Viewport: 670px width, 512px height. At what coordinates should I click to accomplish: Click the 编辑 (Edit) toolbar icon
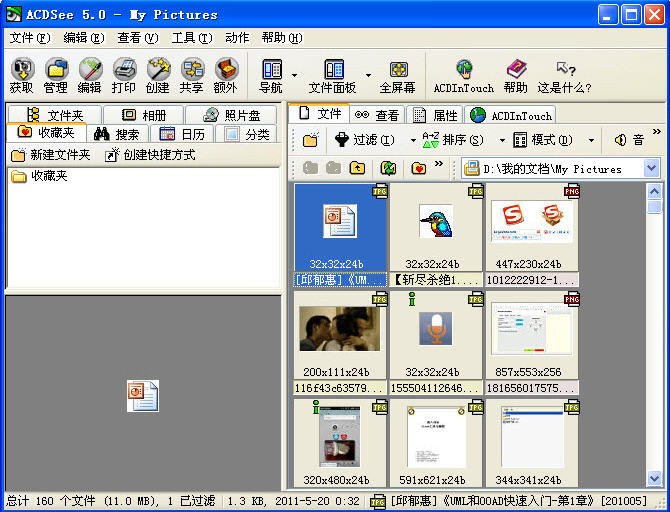90,75
